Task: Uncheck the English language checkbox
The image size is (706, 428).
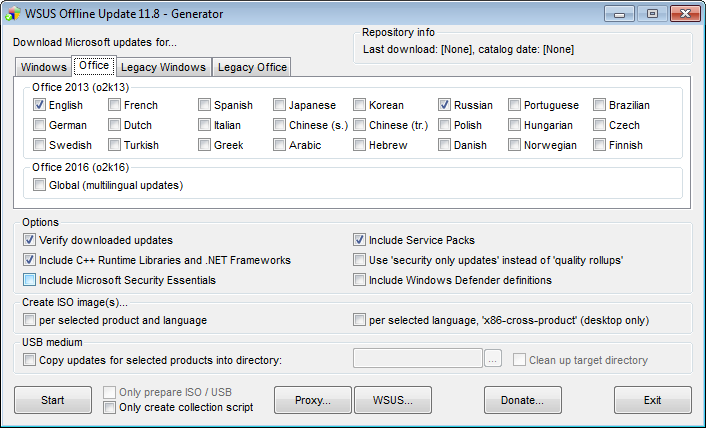Action: (40, 105)
